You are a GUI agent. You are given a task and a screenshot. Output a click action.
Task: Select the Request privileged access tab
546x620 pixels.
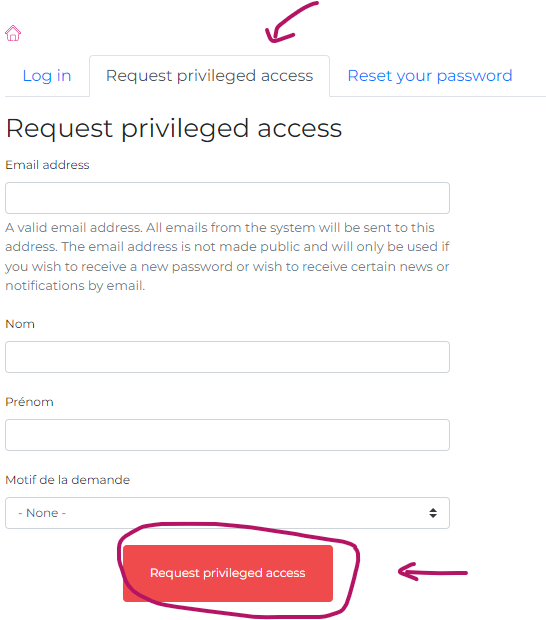(210, 76)
